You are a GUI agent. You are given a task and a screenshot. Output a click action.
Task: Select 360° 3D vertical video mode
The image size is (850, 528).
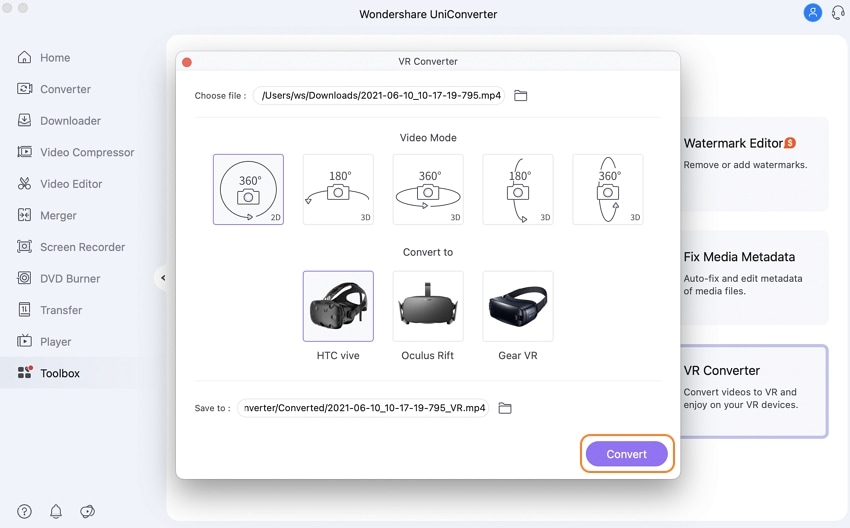click(608, 189)
